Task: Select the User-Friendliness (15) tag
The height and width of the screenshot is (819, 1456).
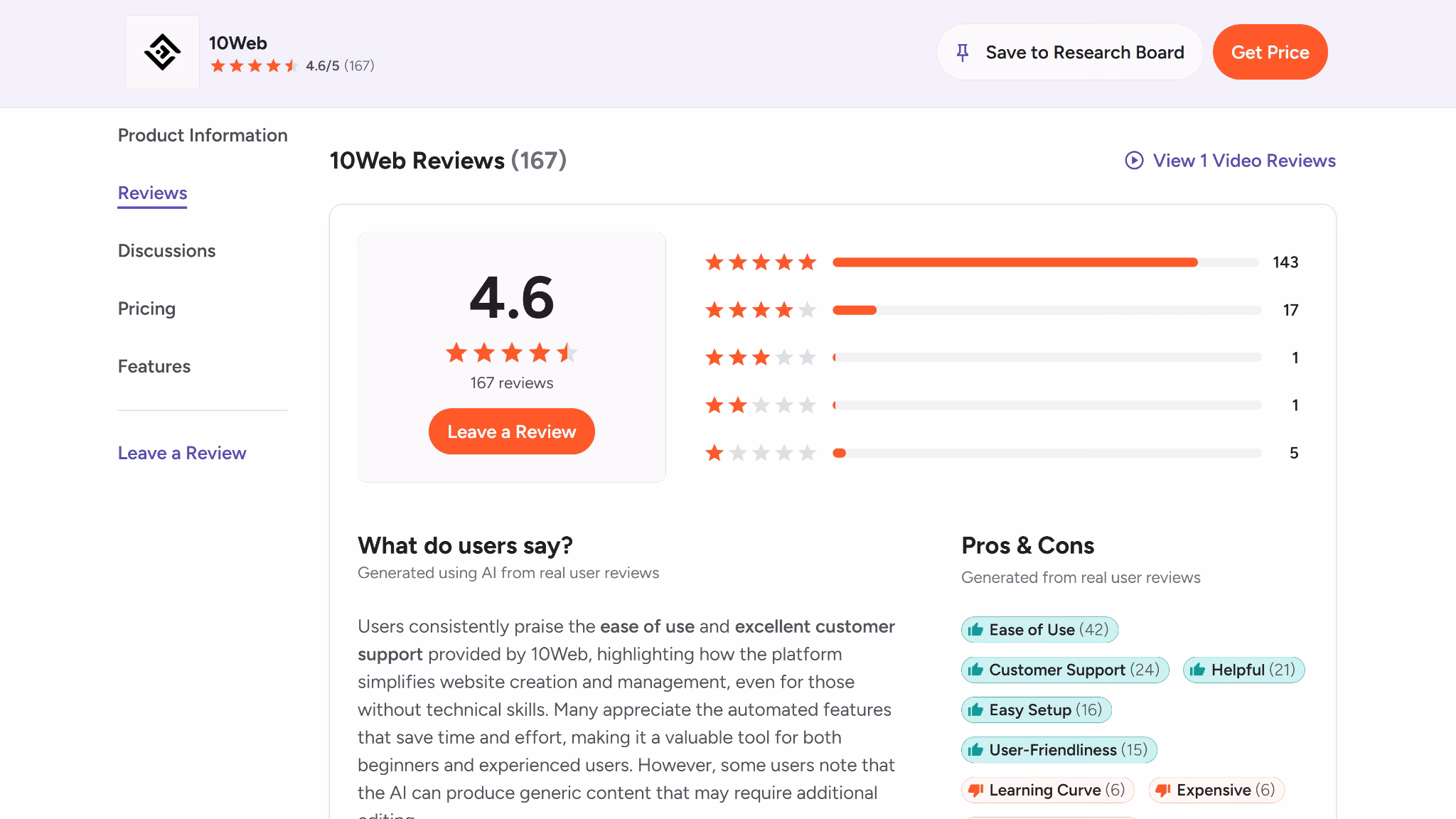Action: [x=1059, y=750]
